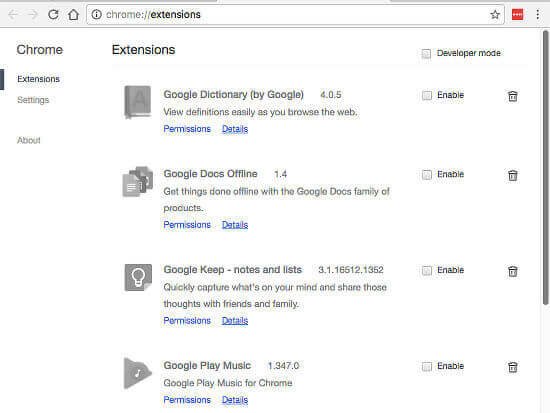Check Enable for Google Keep

tap(427, 271)
